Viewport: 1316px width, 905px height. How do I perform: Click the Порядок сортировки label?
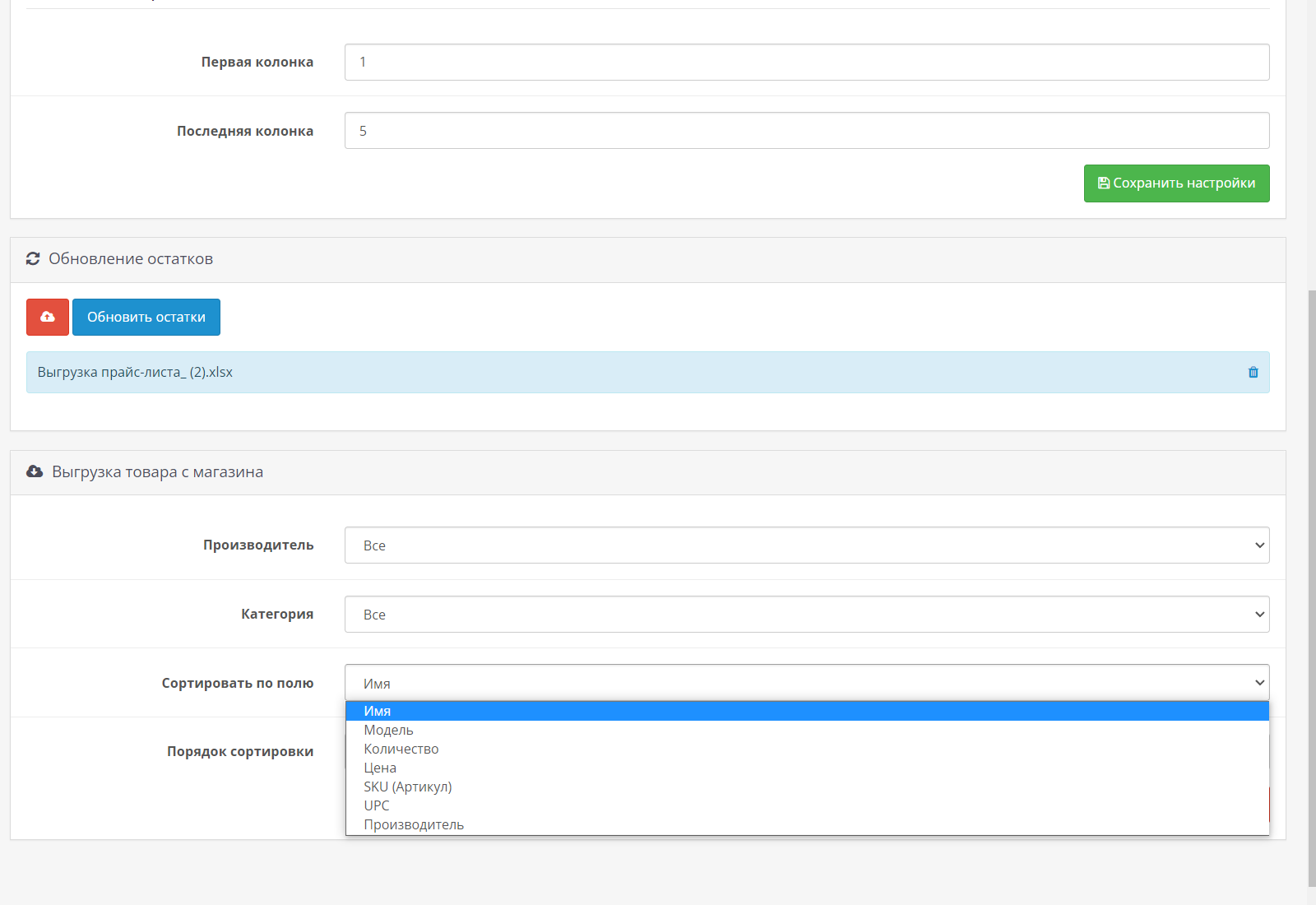(240, 751)
